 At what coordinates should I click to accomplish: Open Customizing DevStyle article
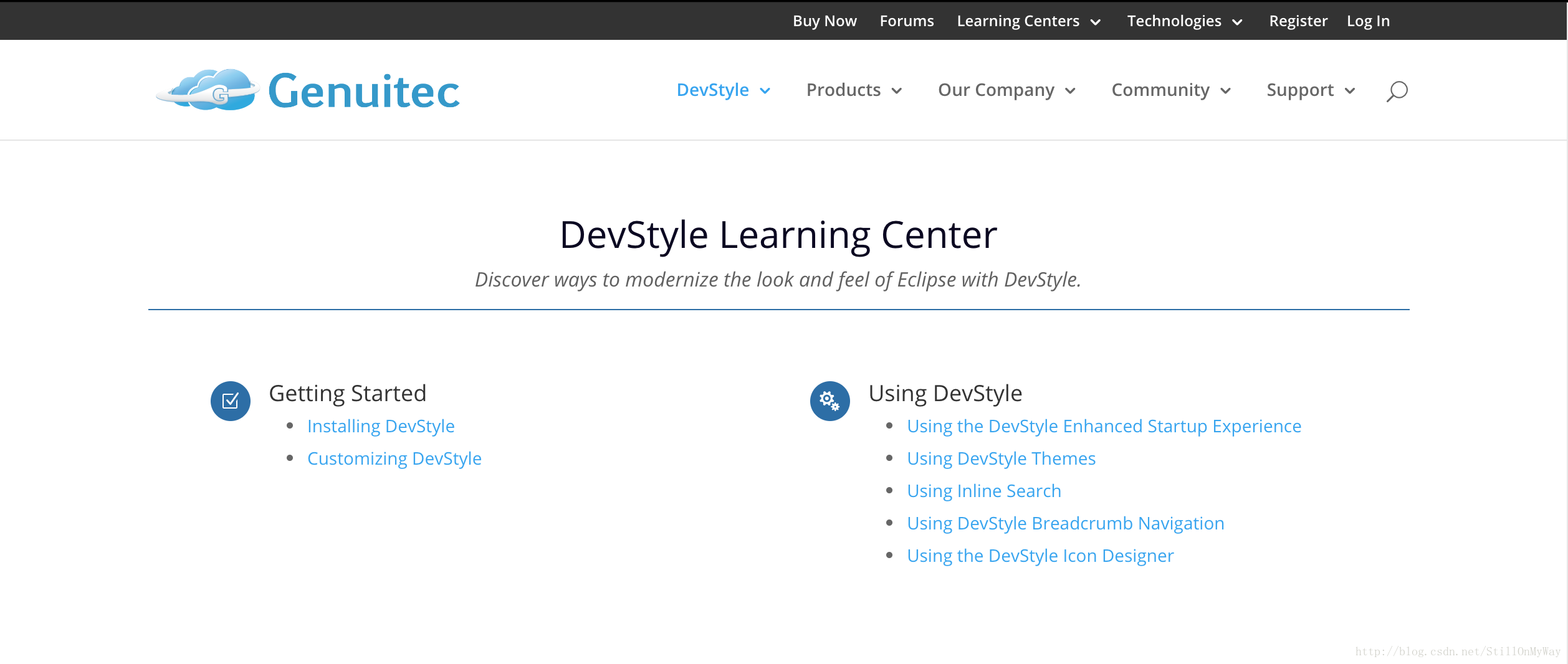click(x=394, y=458)
